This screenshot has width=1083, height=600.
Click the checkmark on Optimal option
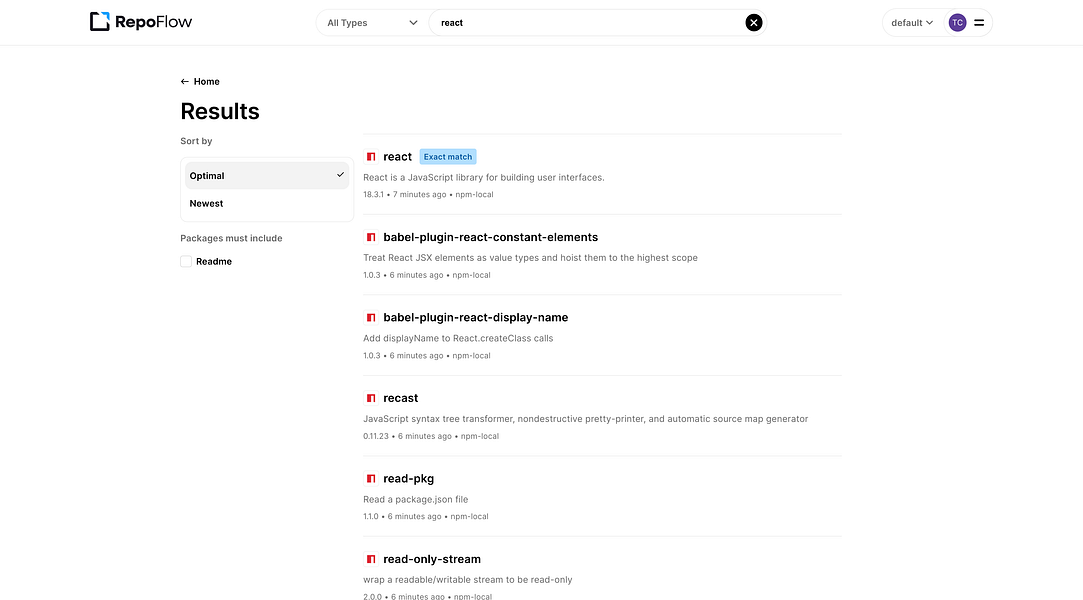tap(340, 175)
